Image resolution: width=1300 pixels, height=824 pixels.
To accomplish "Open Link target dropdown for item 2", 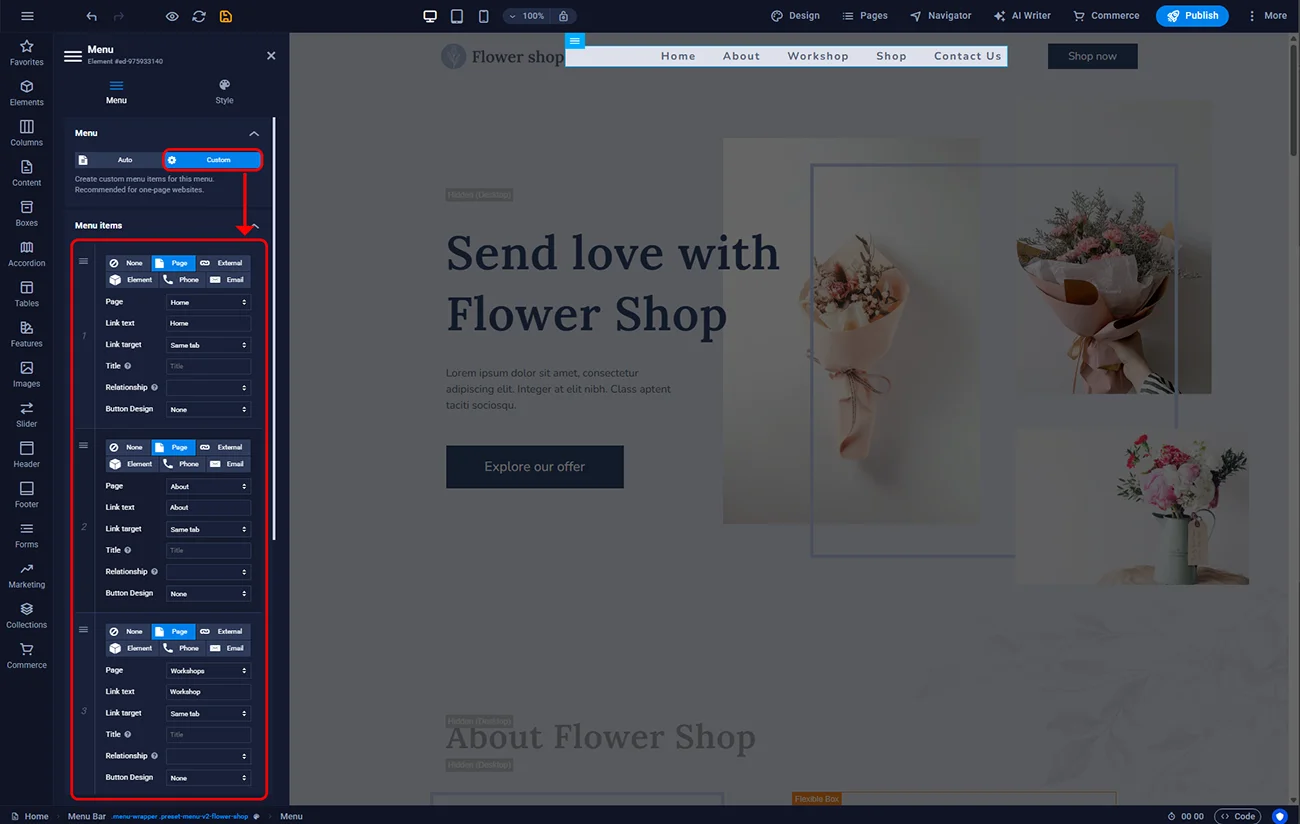I will click(x=208, y=529).
